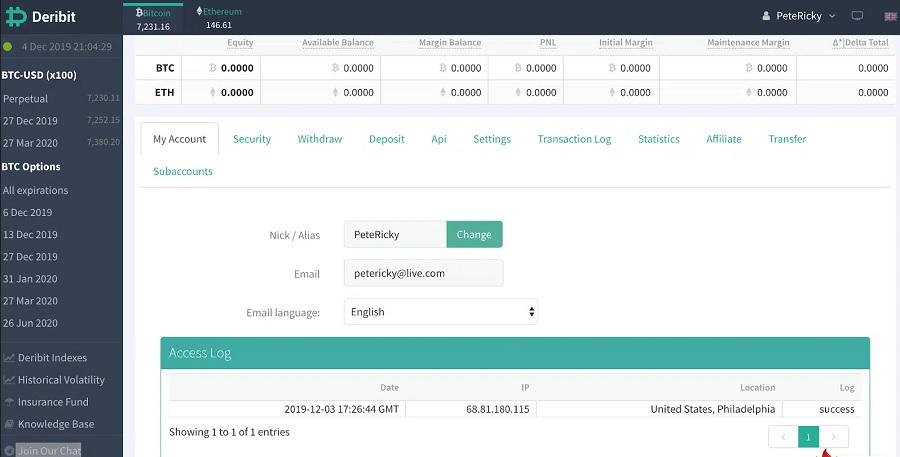
Task: Click the BTC row label
Action: pyautogui.click(x=165, y=68)
